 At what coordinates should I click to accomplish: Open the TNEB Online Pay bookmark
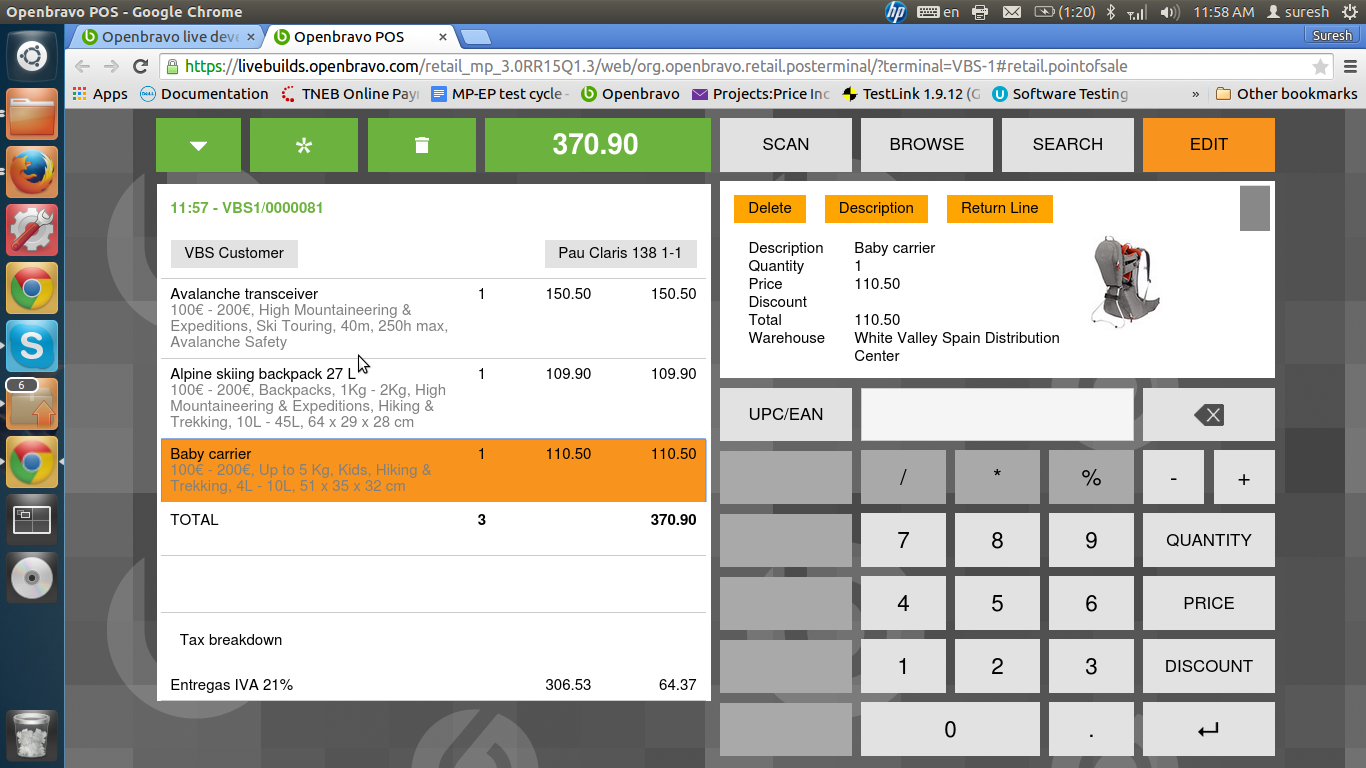pos(350,94)
